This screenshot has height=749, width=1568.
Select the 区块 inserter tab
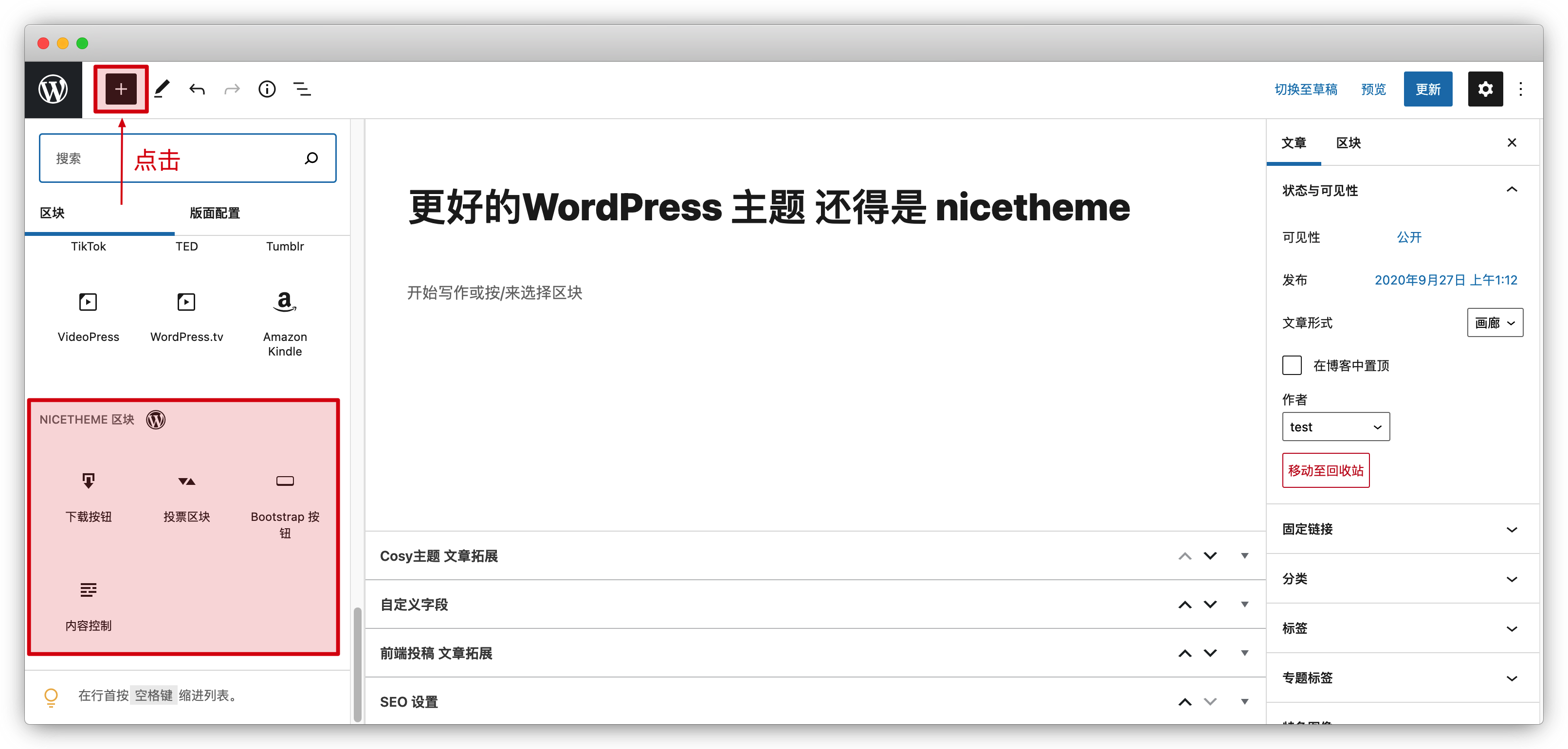[99, 213]
